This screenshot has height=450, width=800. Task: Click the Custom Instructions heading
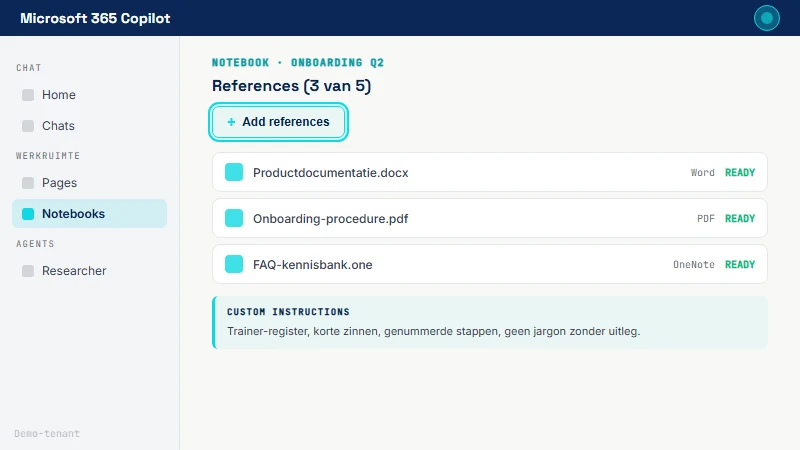pos(288,312)
